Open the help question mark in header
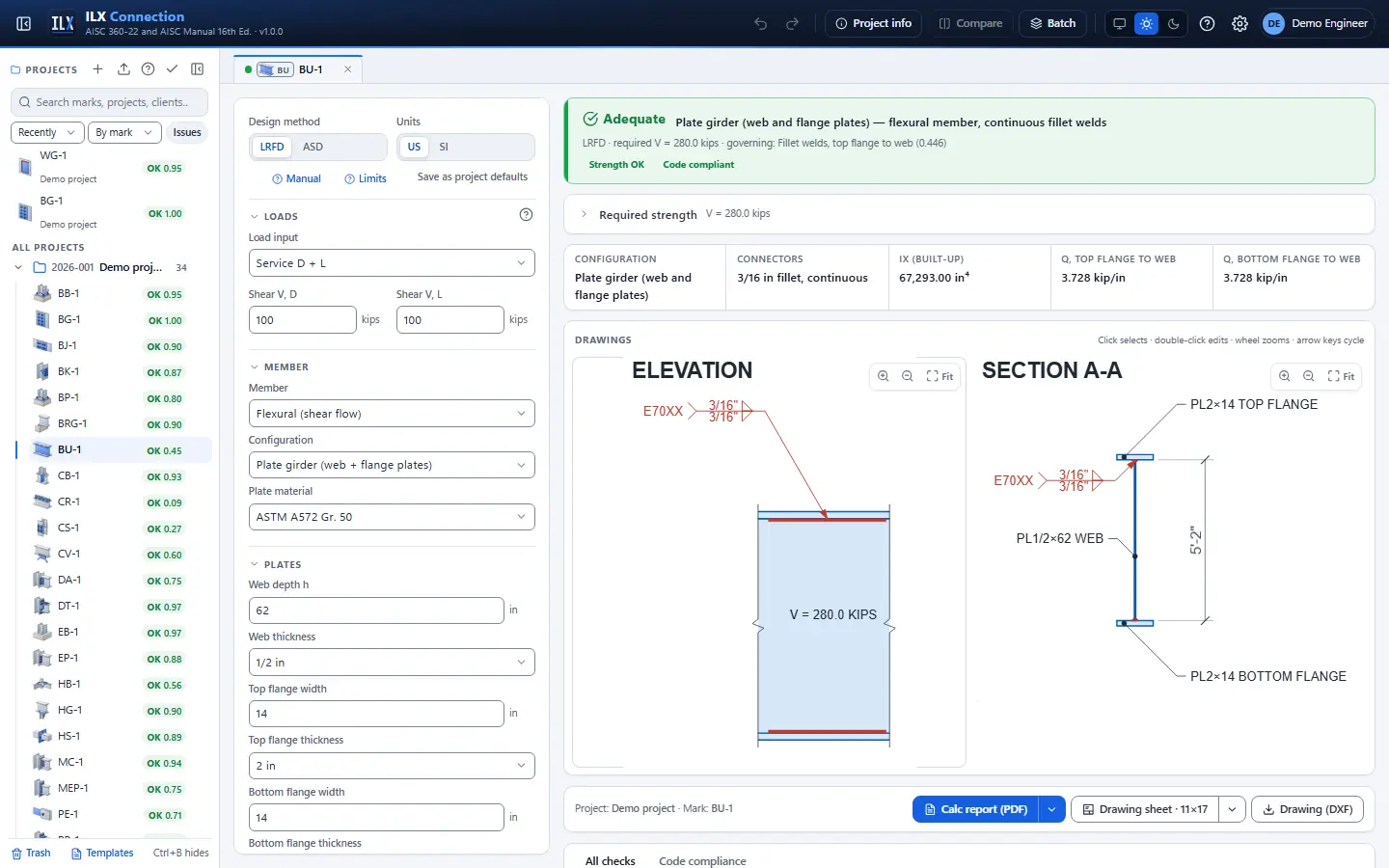This screenshot has height=868, width=1389. pyautogui.click(x=1208, y=23)
